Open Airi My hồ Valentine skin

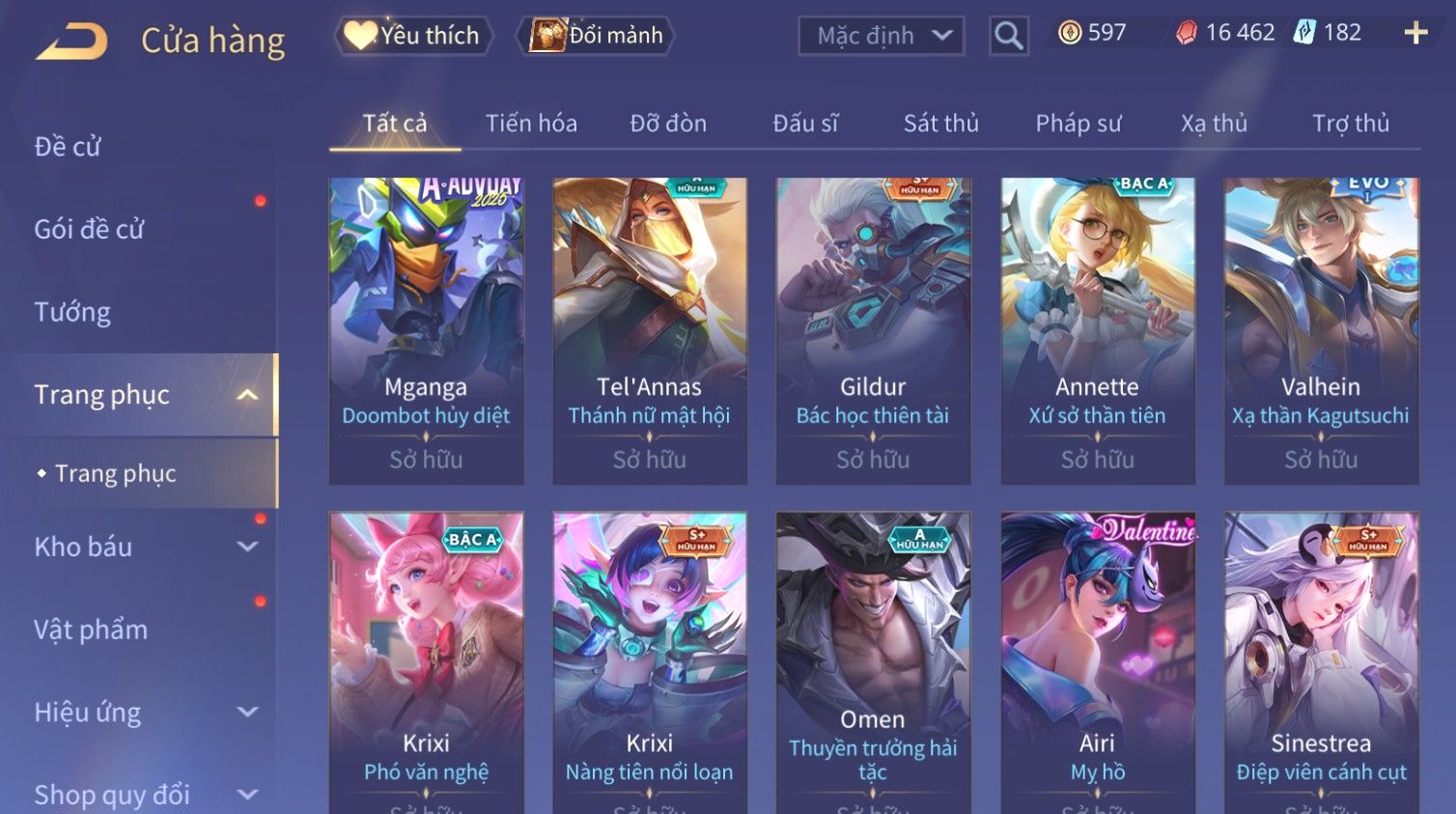tap(1097, 663)
